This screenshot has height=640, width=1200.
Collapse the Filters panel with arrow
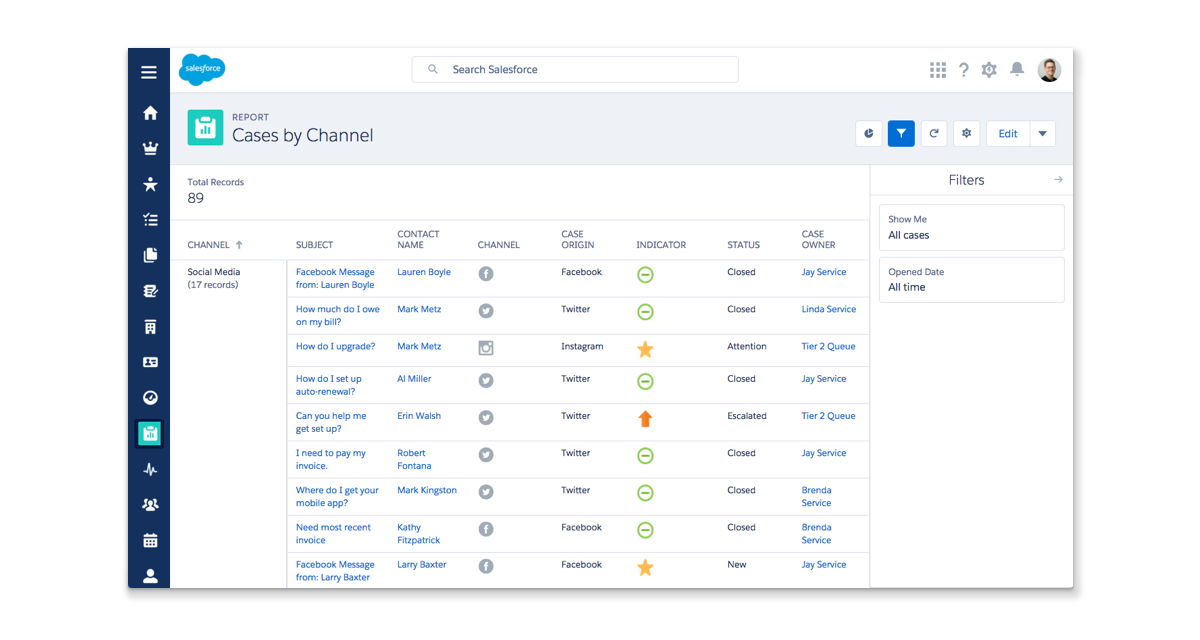tap(1058, 180)
